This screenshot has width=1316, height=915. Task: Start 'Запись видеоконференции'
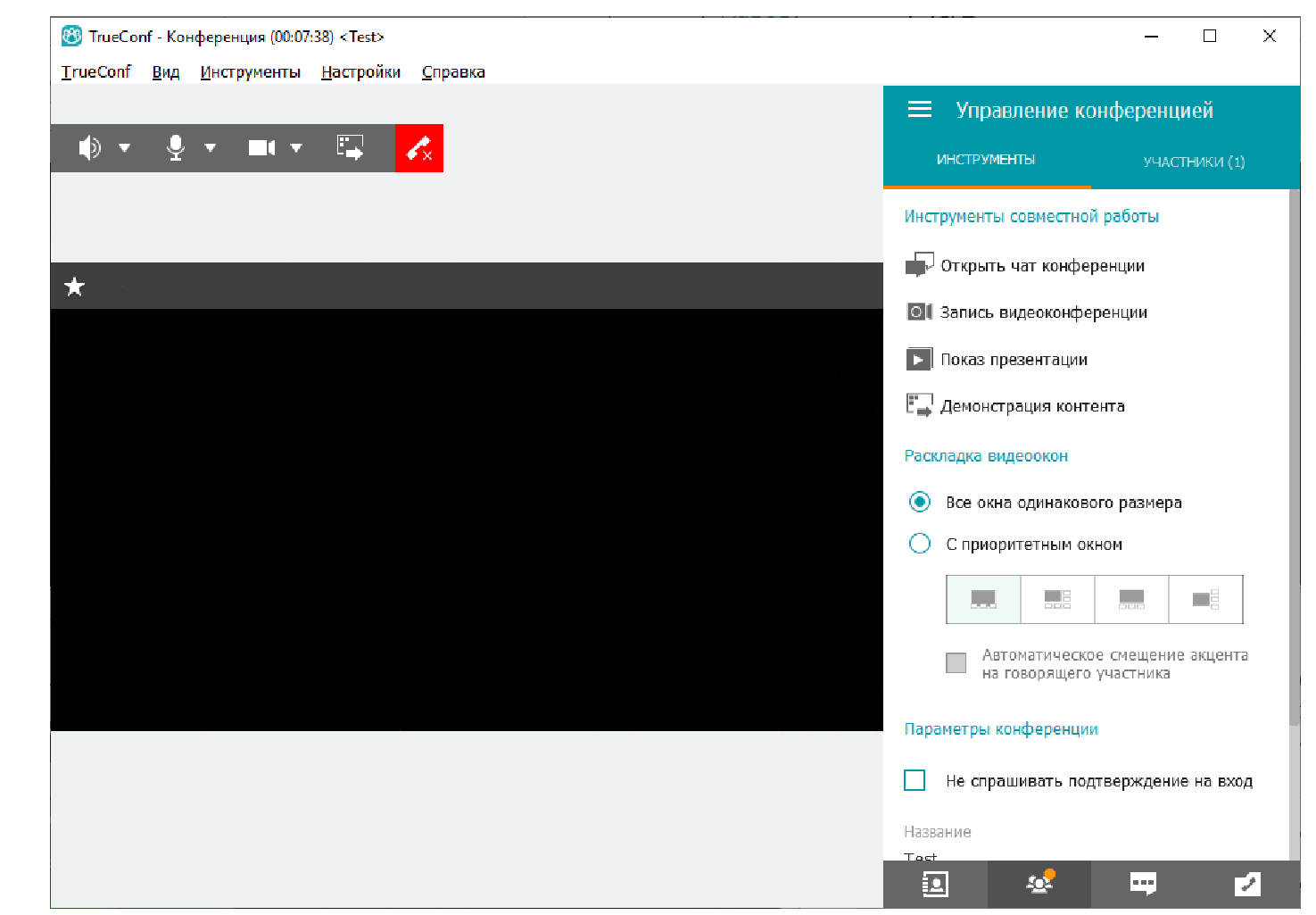tap(1043, 312)
